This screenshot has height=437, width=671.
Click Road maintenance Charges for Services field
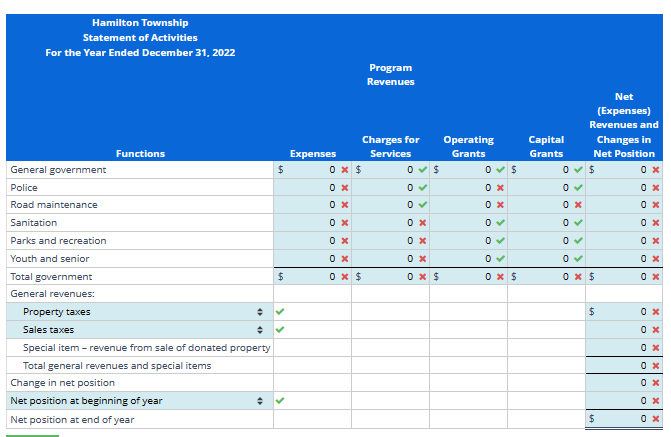click(390, 205)
